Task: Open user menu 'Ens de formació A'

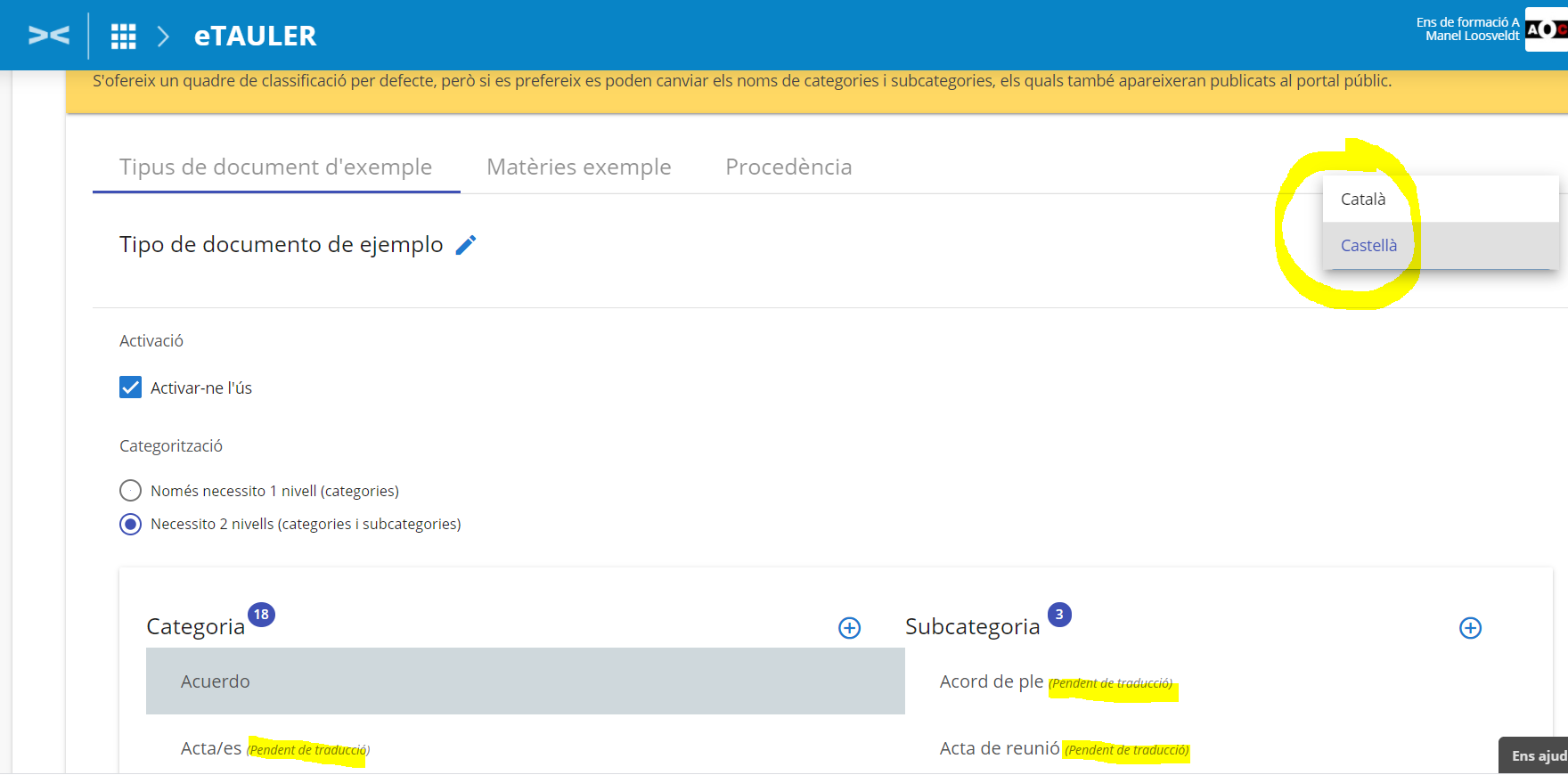Action: [1467, 29]
